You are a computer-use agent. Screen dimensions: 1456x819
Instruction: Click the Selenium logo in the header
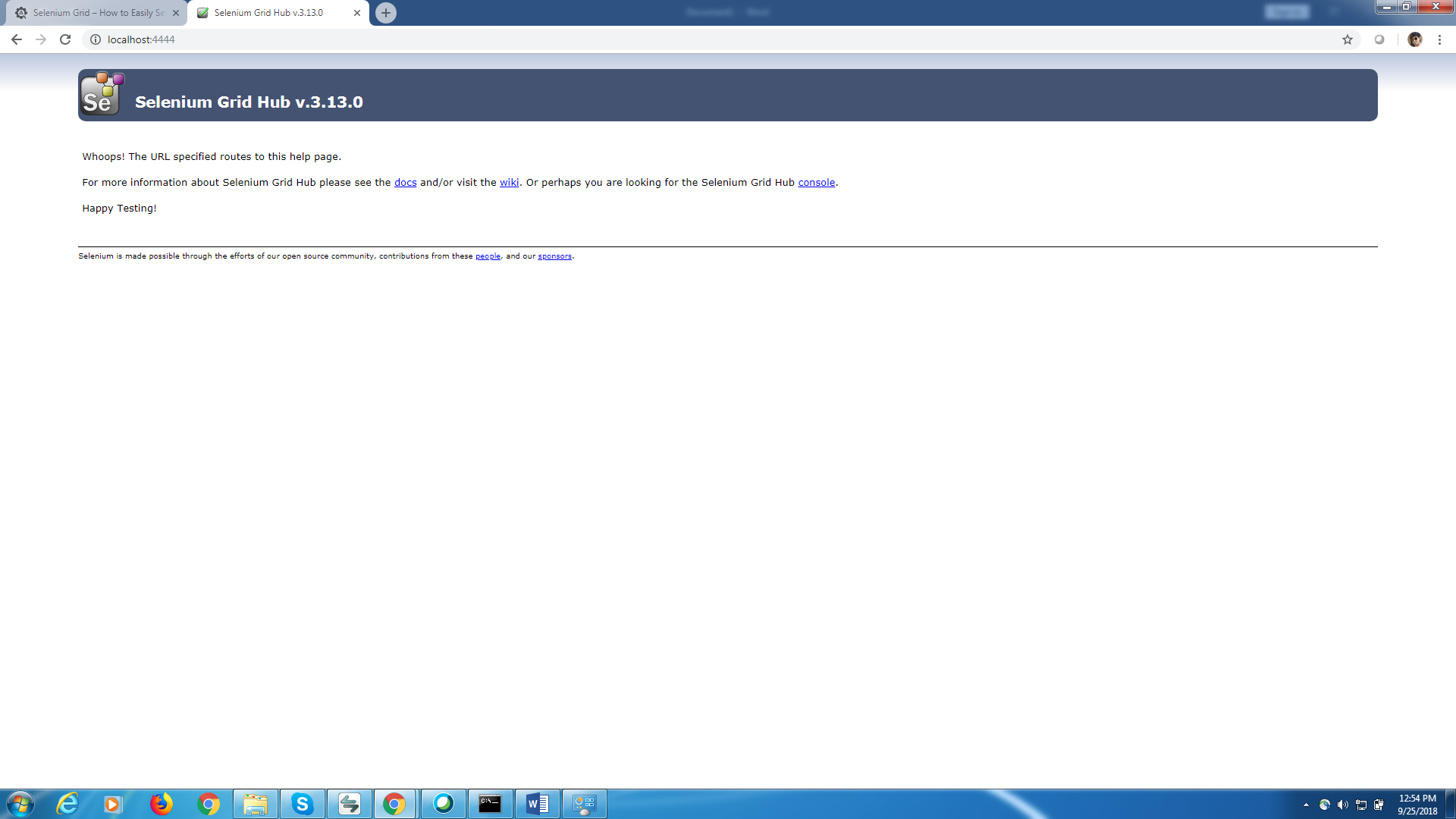click(x=101, y=94)
